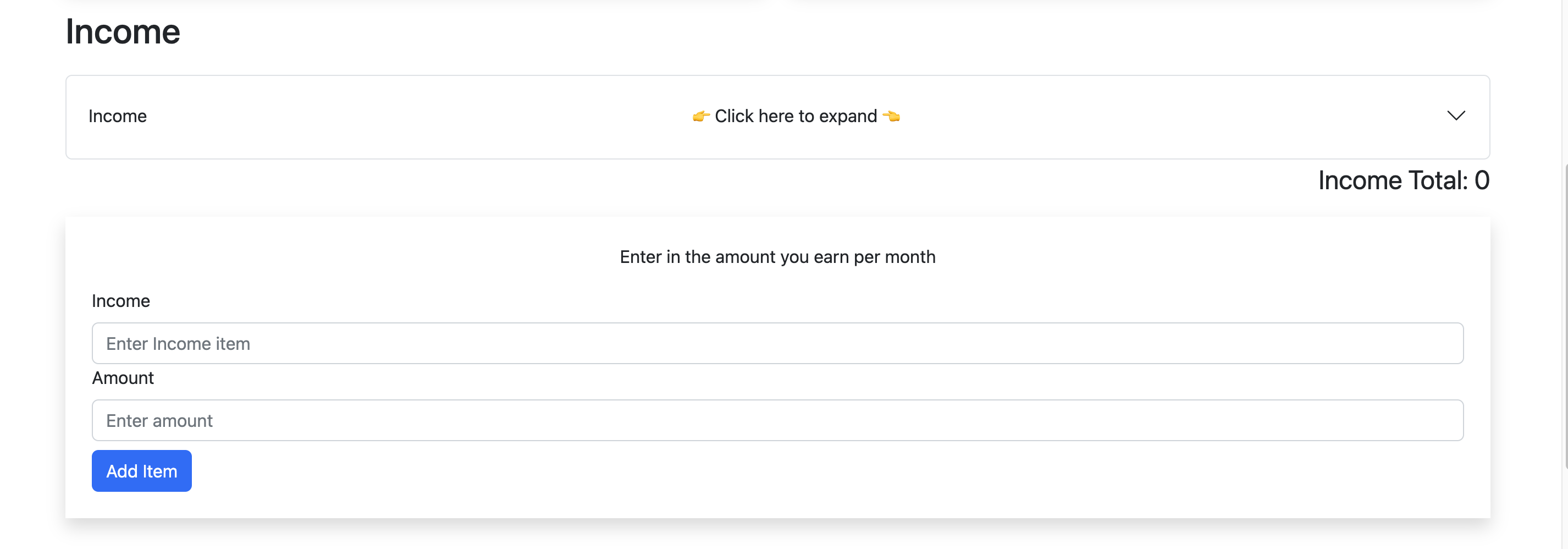Click the Income label above the item field
Screen dimensions: 1568x549
[120, 300]
